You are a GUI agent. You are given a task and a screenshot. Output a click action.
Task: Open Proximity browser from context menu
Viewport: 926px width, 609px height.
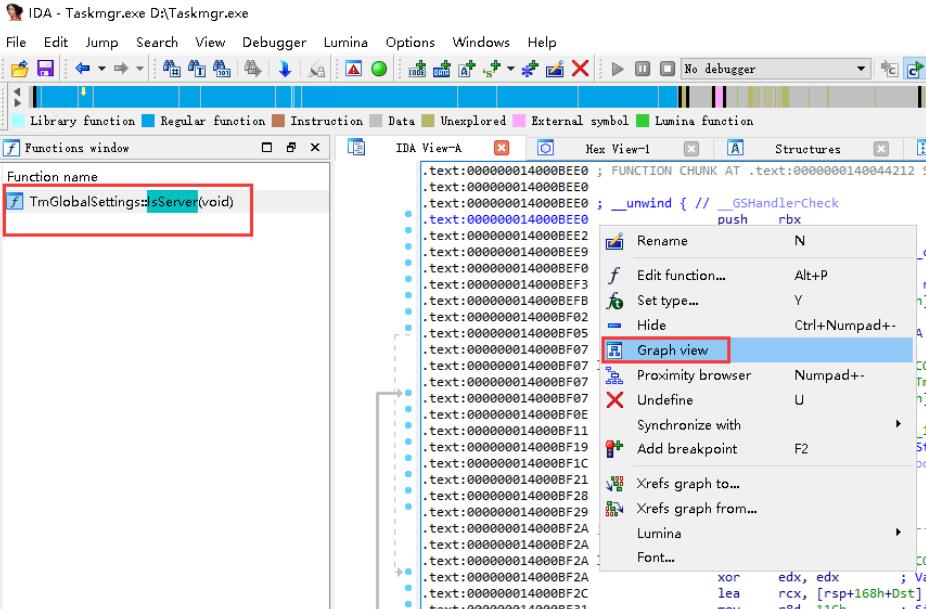click(758, 375)
